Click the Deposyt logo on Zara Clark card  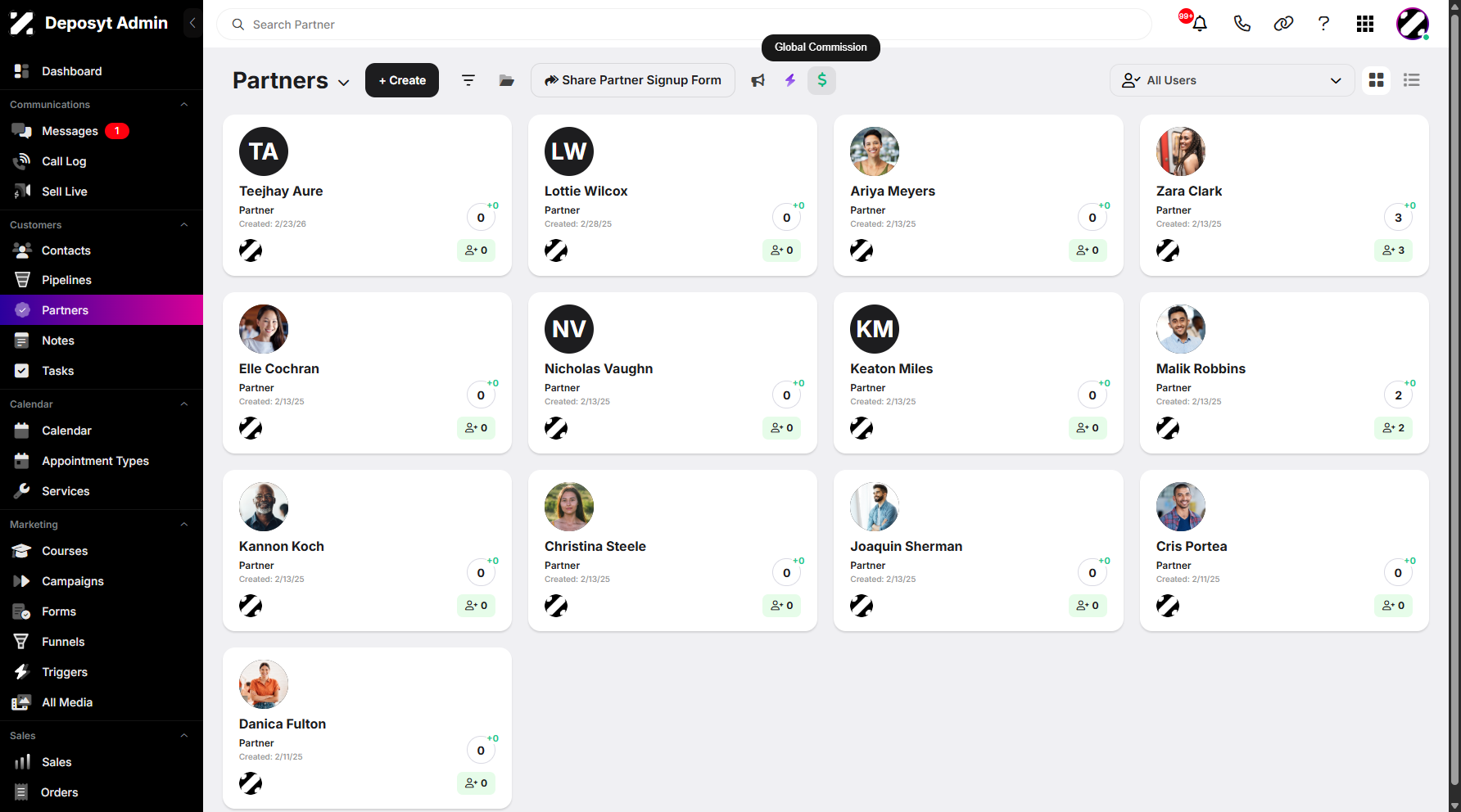click(1168, 250)
